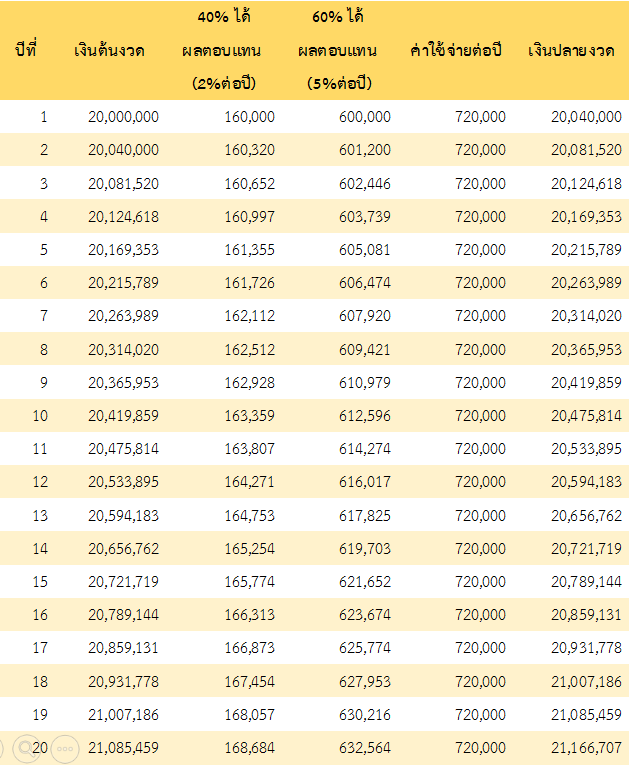The image size is (629, 768).
Task: Select ending balance 21,007,186 in year 18
Action: point(586,680)
